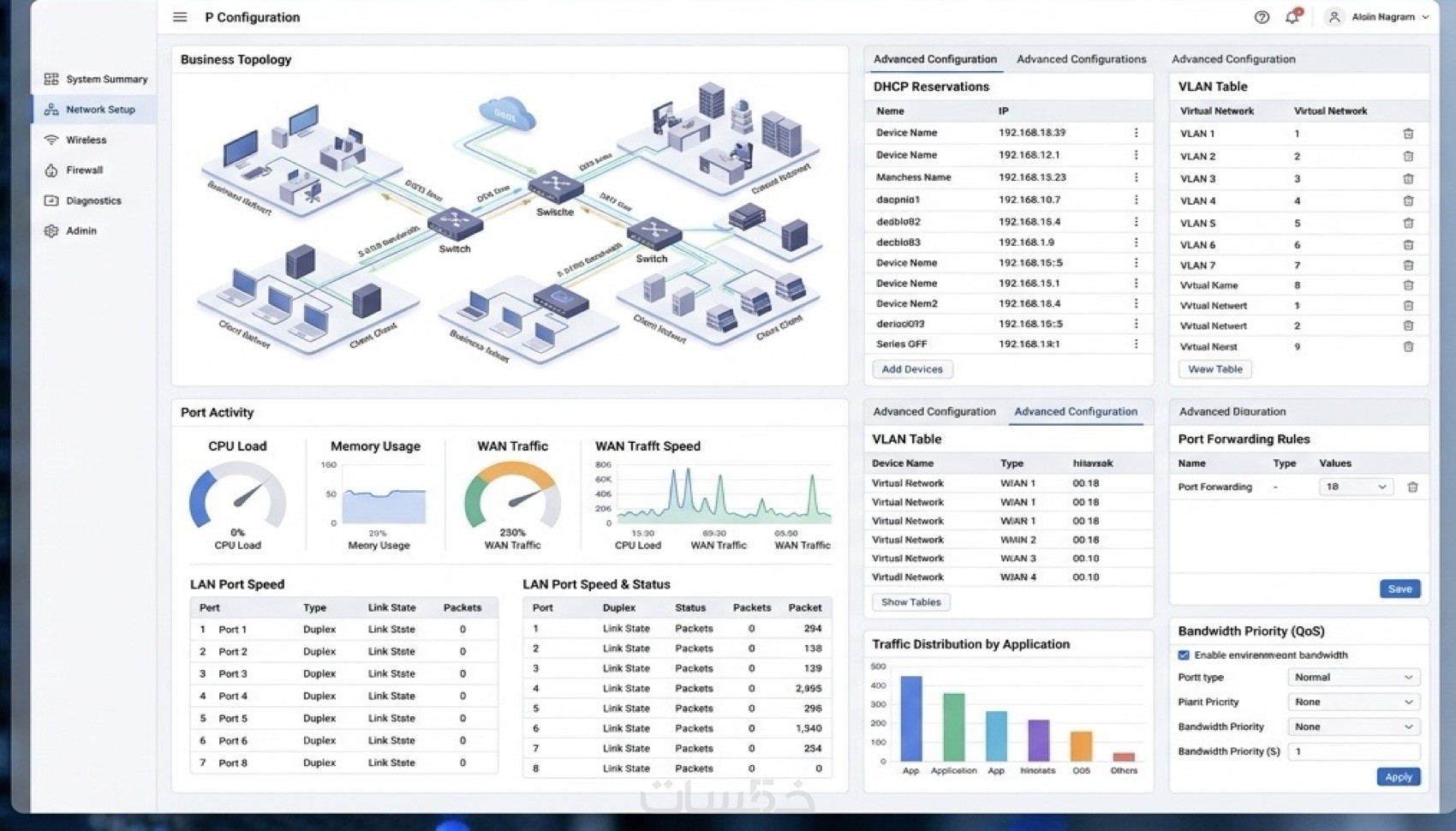Go to System Summary in the sidebar
This screenshot has height=831, width=1456.
(x=96, y=79)
